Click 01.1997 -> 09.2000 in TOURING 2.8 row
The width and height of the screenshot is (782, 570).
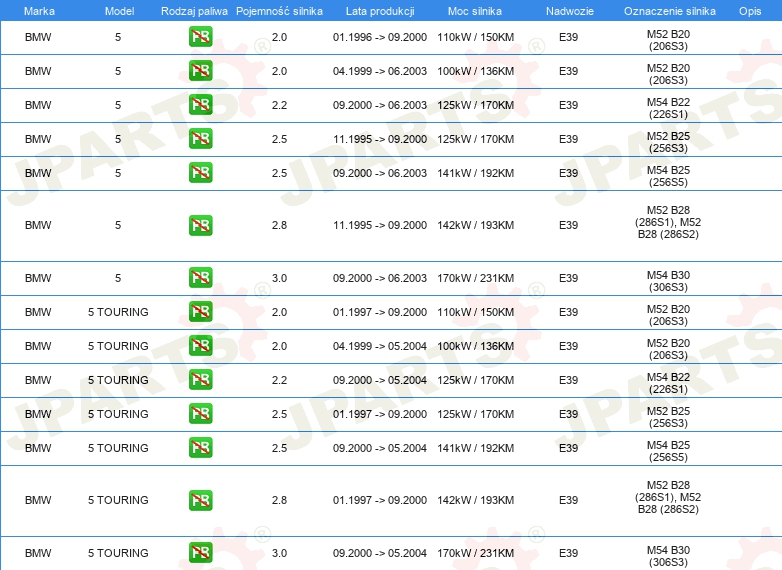point(380,500)
